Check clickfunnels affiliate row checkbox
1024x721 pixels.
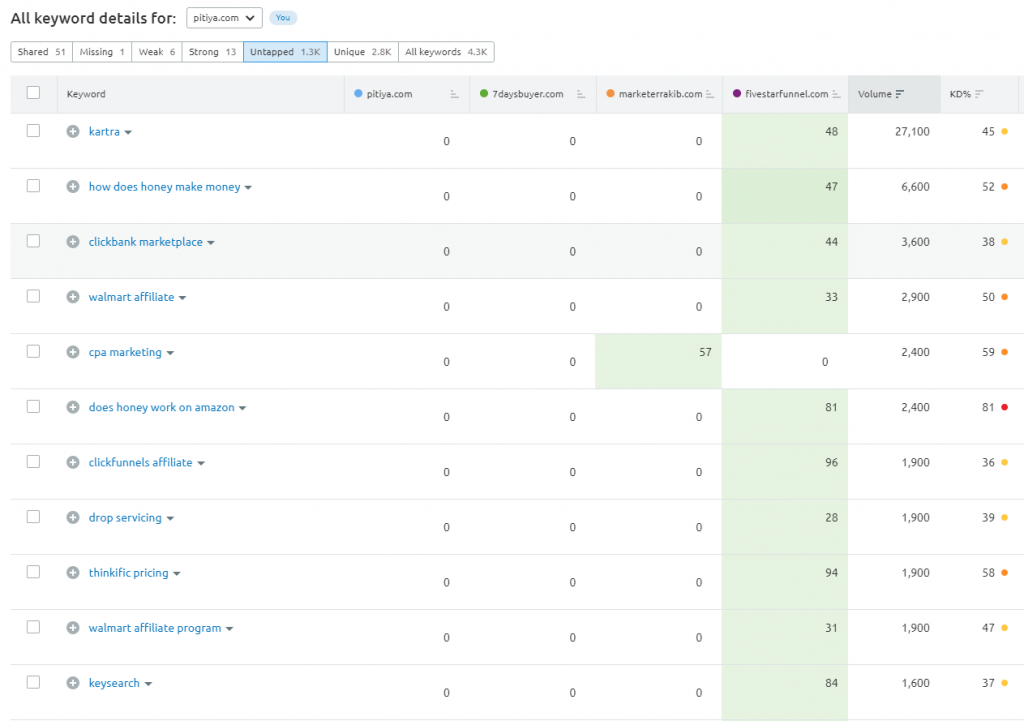pyautogui.click(x=33, y=462)
